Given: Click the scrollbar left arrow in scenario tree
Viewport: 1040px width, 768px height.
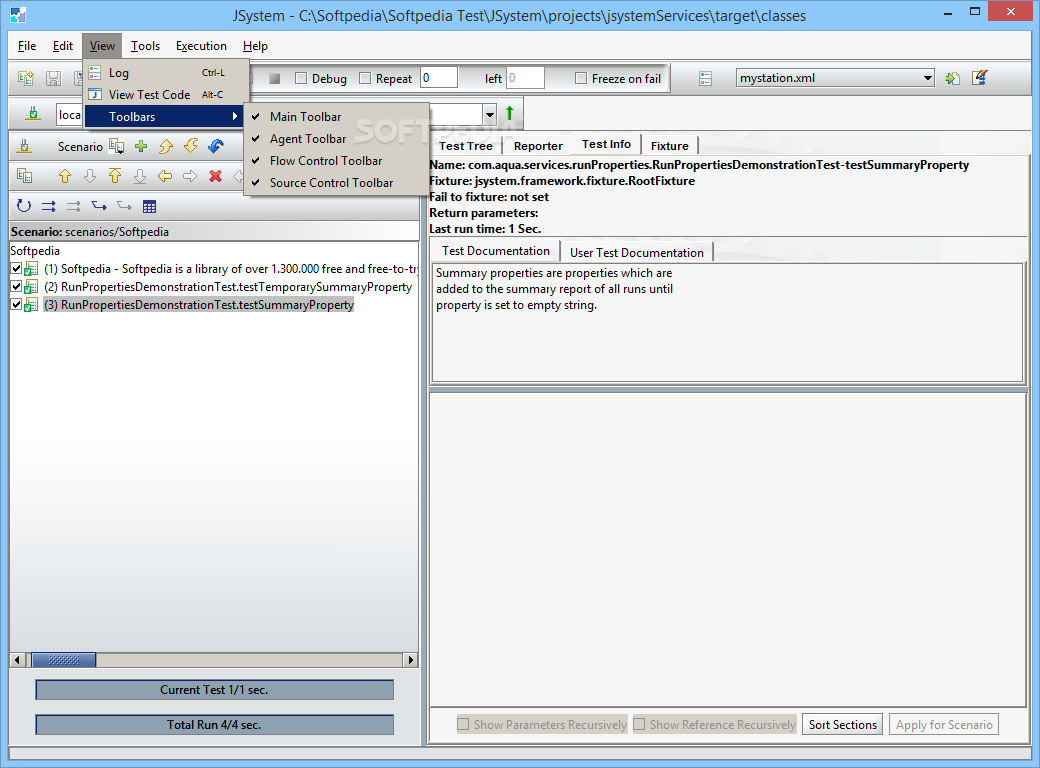Looking at the screenshot, I should [17, 660].
